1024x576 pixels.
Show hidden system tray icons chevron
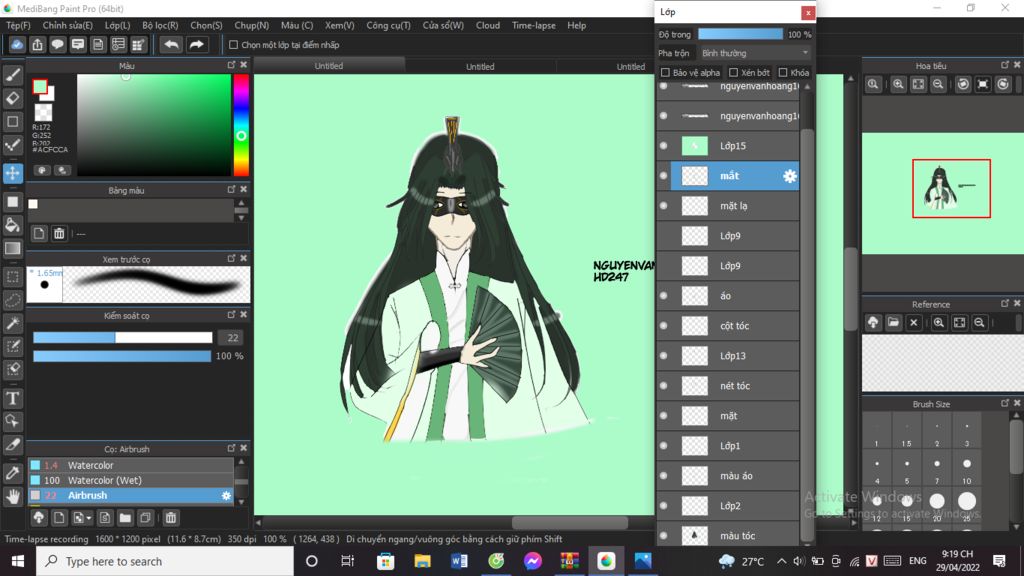click(781, 561)
